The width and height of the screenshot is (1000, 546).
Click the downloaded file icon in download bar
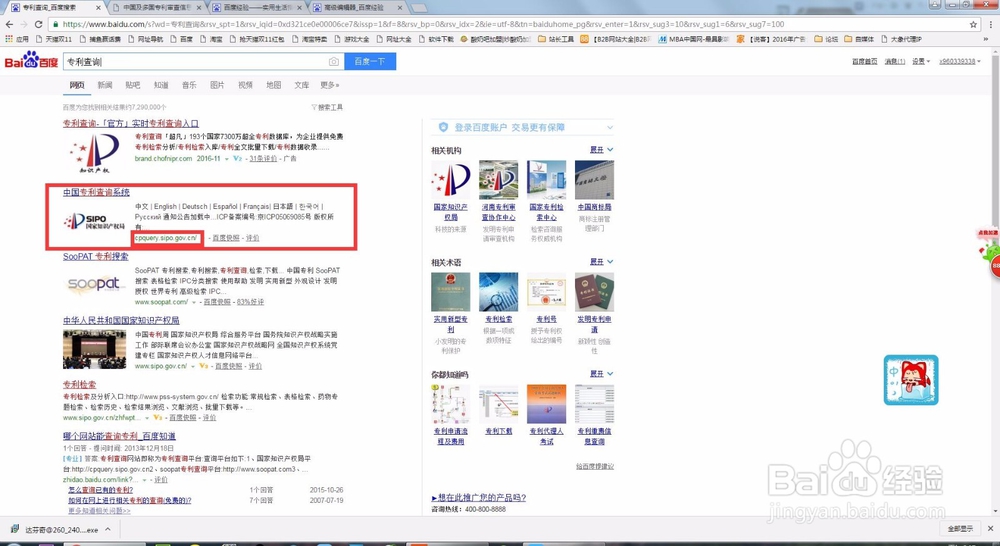[x=16, y=529]
